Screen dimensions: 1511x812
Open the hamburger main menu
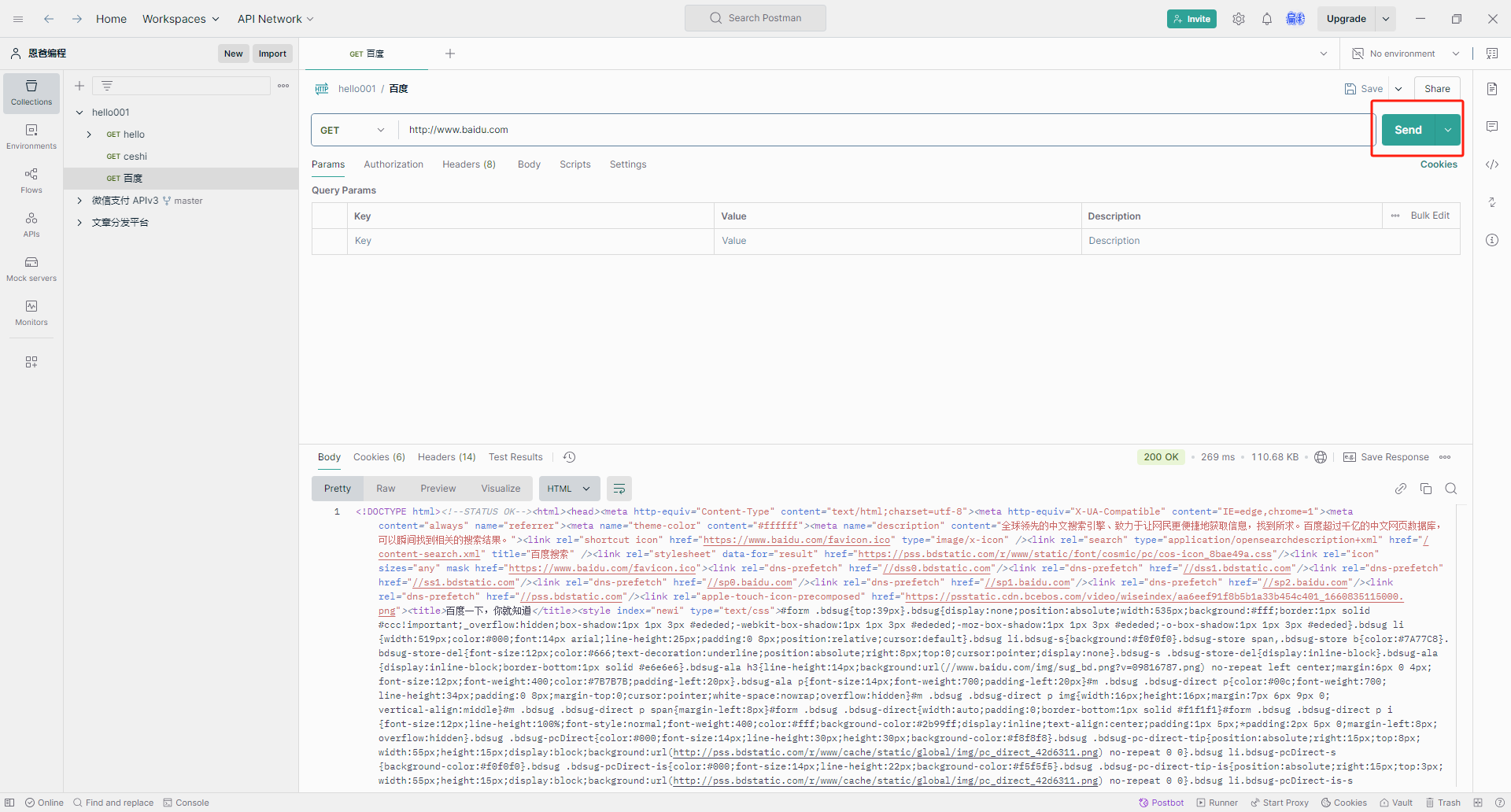click(18, 19)
